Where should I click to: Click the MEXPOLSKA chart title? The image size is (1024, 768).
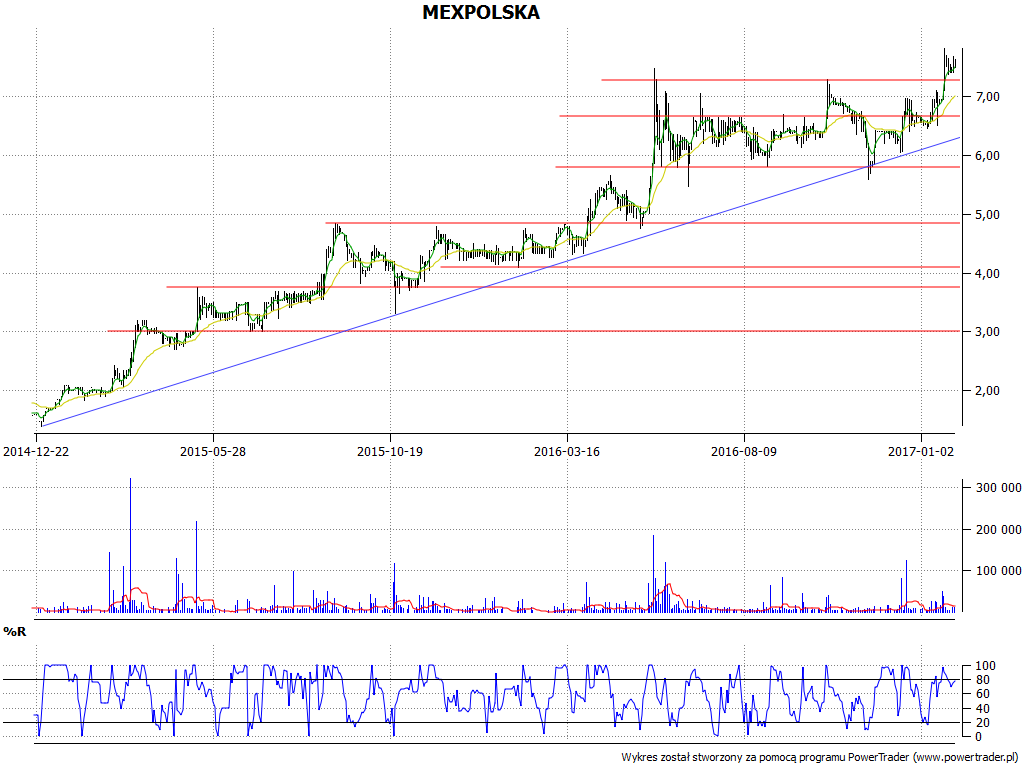coord(481,12)
